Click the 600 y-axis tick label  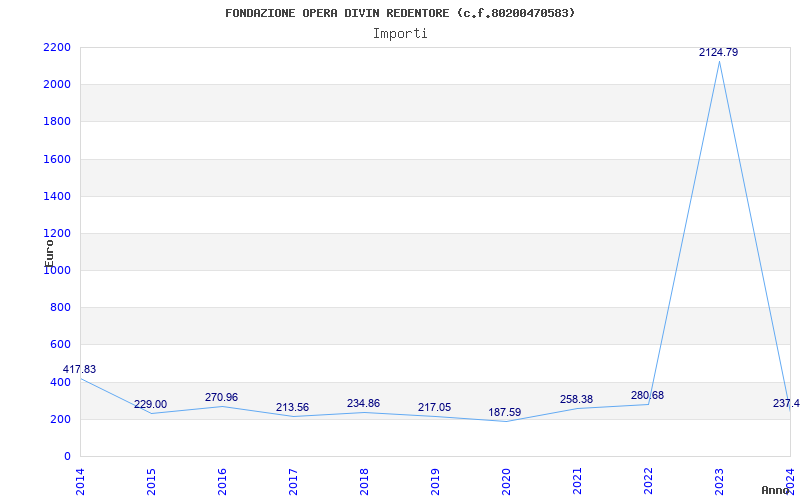[60, 345]
